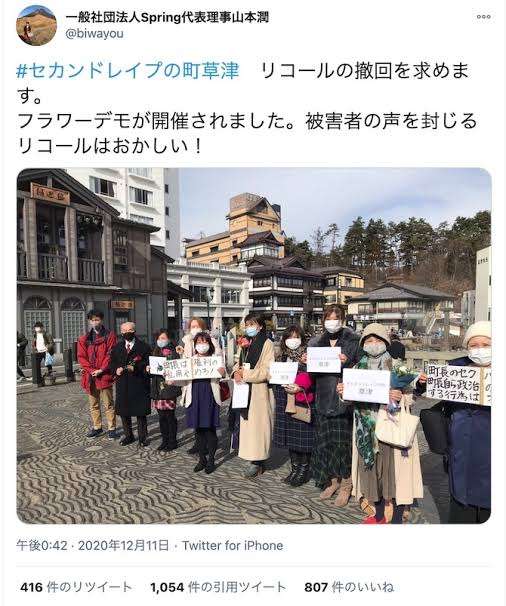
Task: Open the three-dot more options menu
Action: coord(483,17)
